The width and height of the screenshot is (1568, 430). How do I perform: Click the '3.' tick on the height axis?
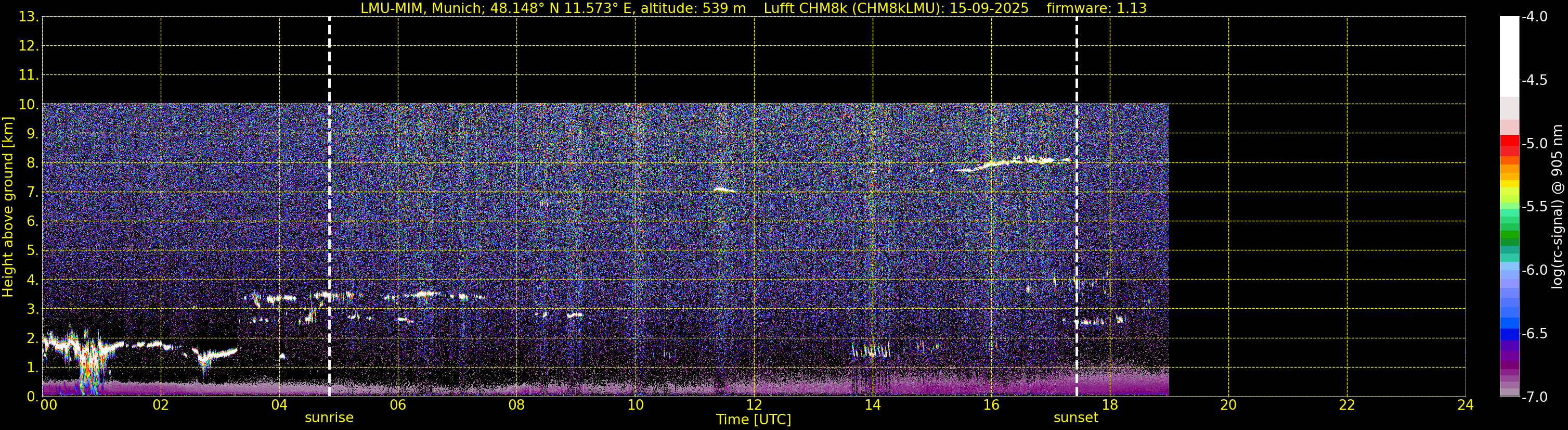(x=32, y=309)
